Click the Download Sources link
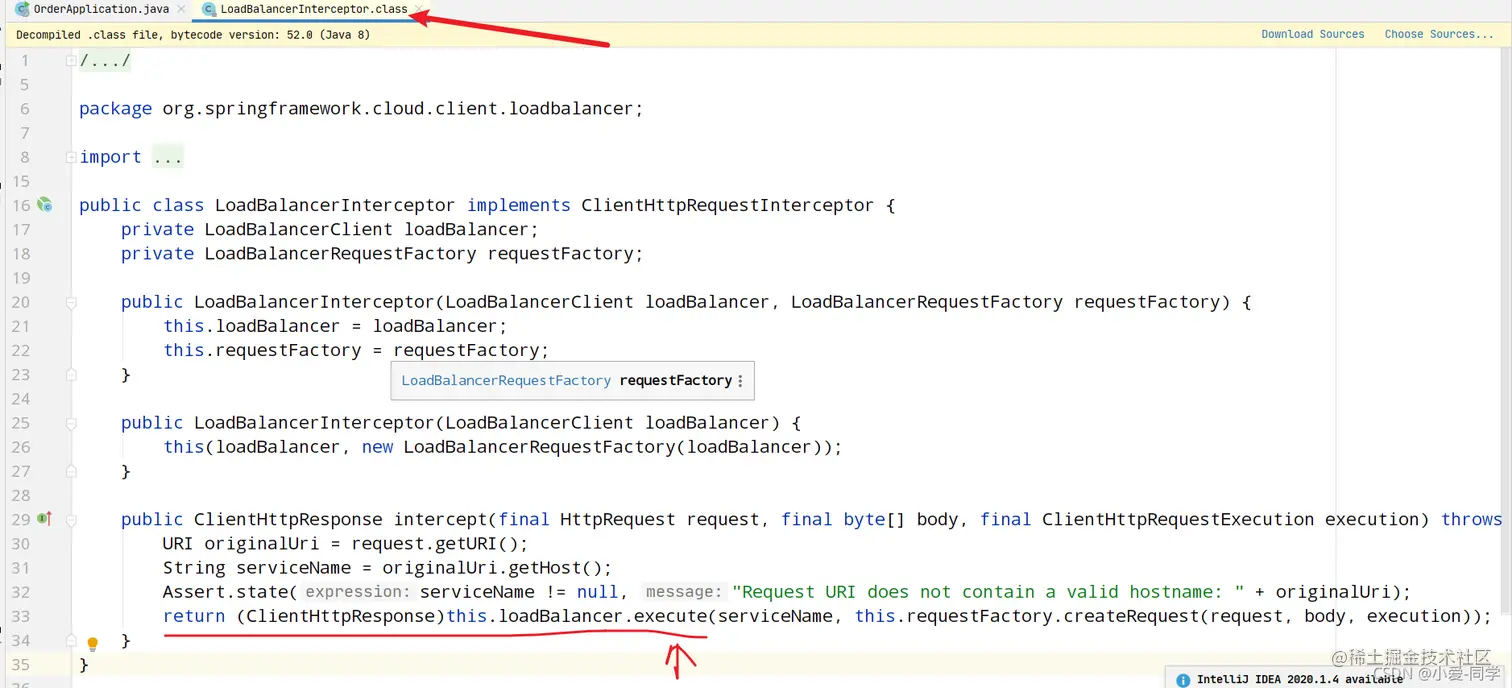 tap(1312, 34)
